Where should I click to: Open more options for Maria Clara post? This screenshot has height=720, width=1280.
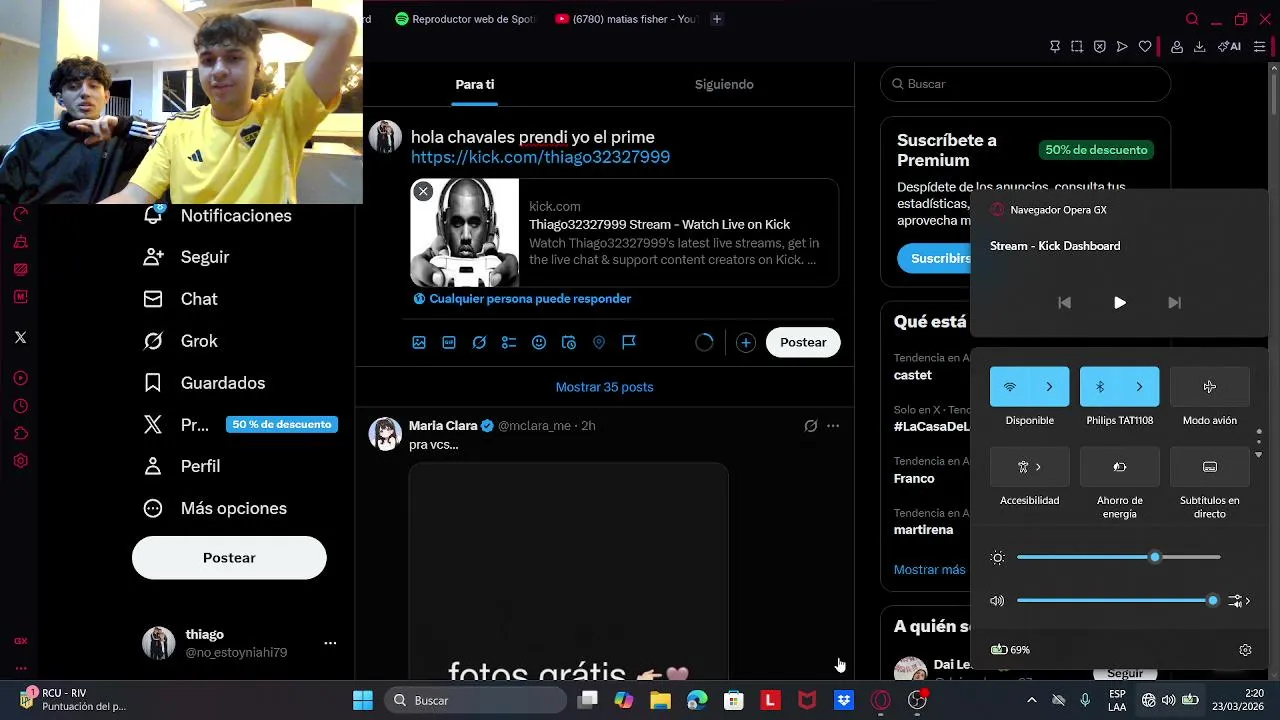point(833,426)
